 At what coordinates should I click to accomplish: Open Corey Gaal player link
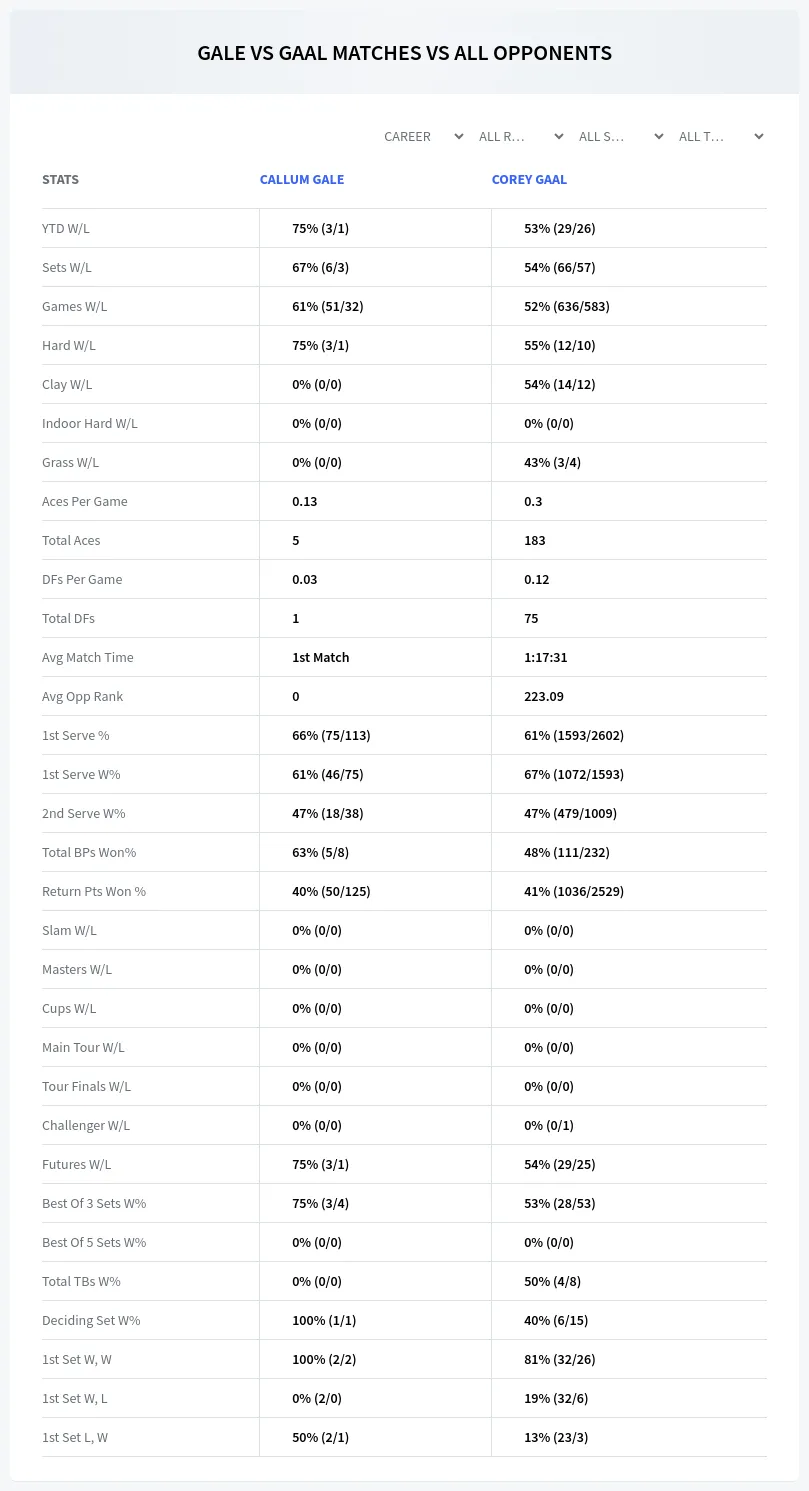tap(529, 180)
